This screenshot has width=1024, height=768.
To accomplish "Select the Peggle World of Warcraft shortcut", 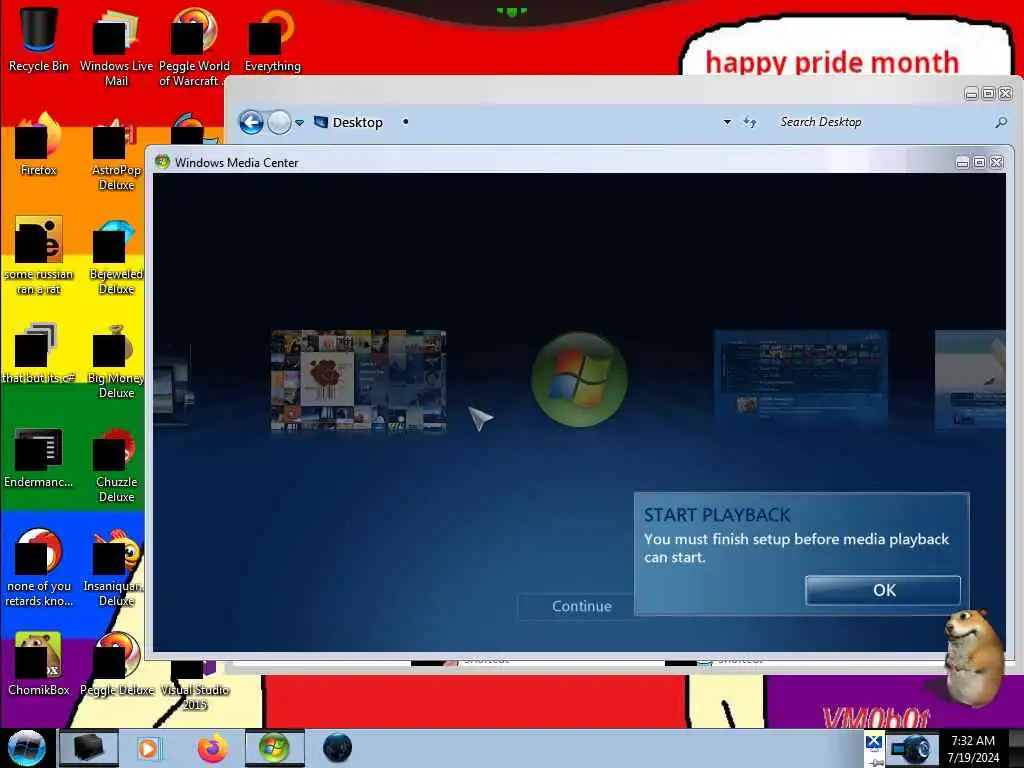I will (x=194, y=47).
